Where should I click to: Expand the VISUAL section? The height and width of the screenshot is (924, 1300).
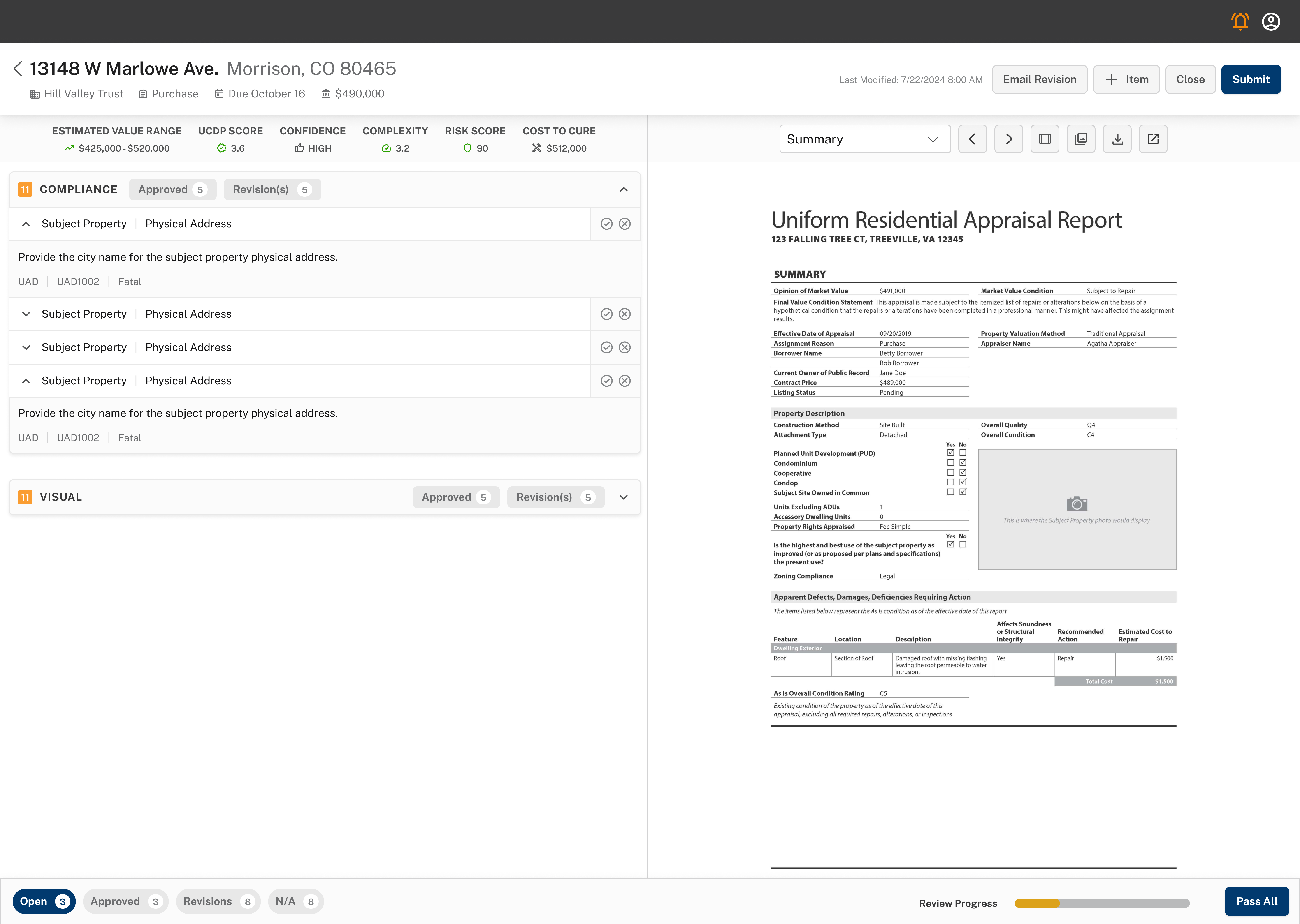[624, 497]
